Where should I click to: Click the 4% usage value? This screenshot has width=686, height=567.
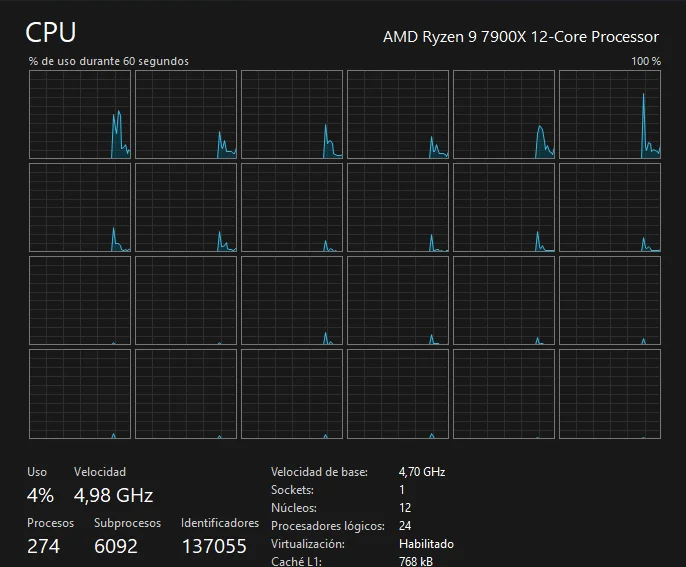click(40, 495)
